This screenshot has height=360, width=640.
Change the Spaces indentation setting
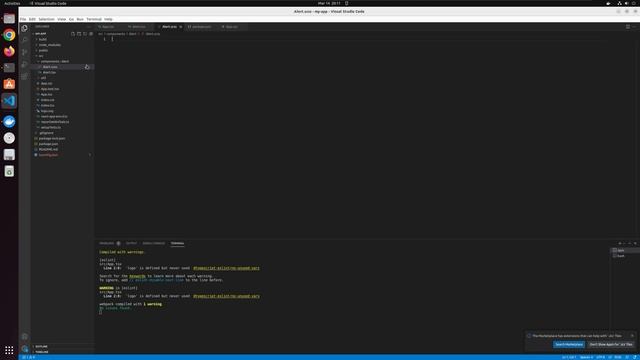(x=586, y=357)
